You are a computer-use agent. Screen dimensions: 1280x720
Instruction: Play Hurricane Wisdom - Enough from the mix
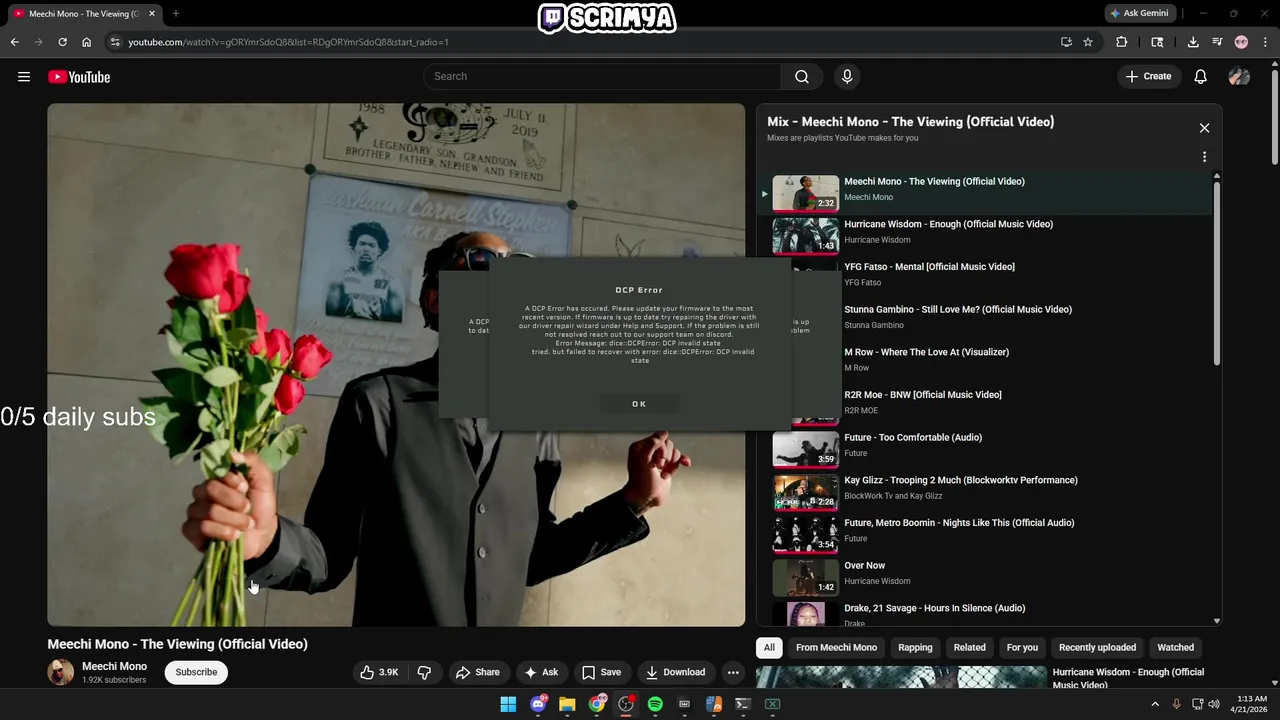coord(985,236)
